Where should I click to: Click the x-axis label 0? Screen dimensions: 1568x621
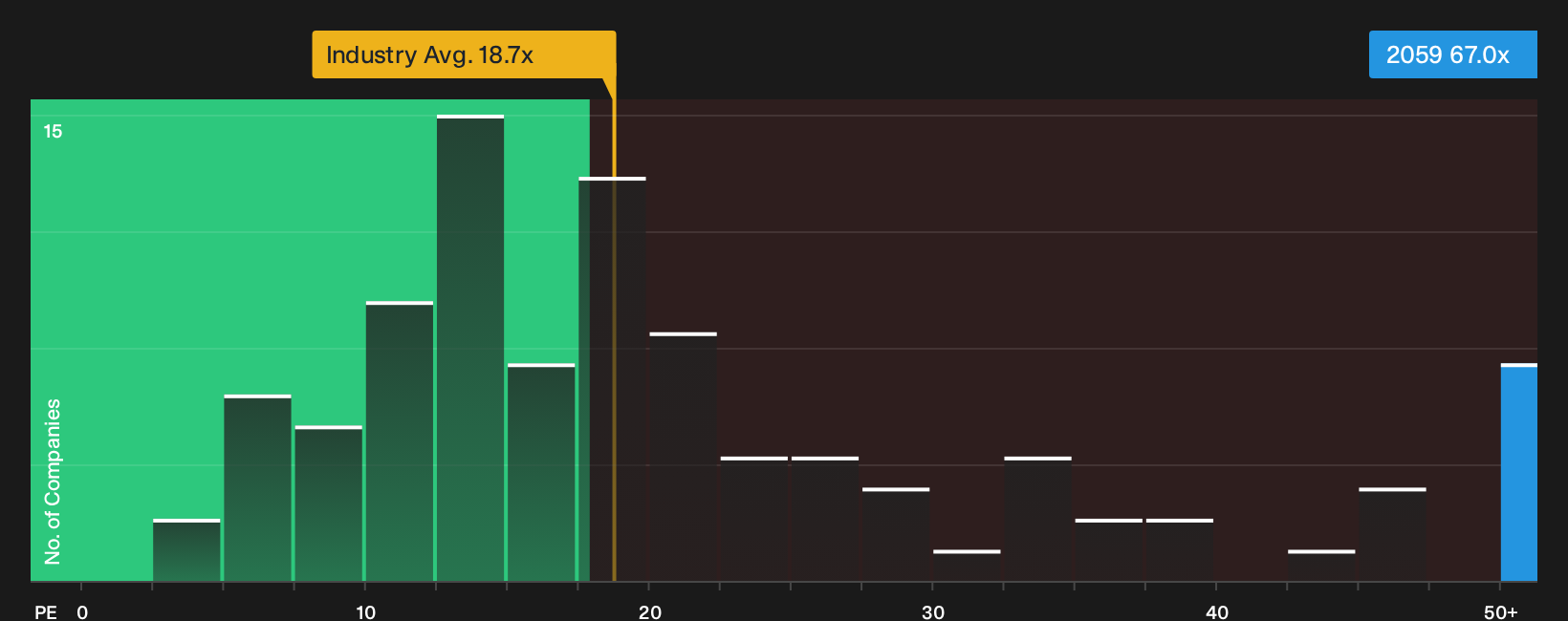tap(82, 611)
